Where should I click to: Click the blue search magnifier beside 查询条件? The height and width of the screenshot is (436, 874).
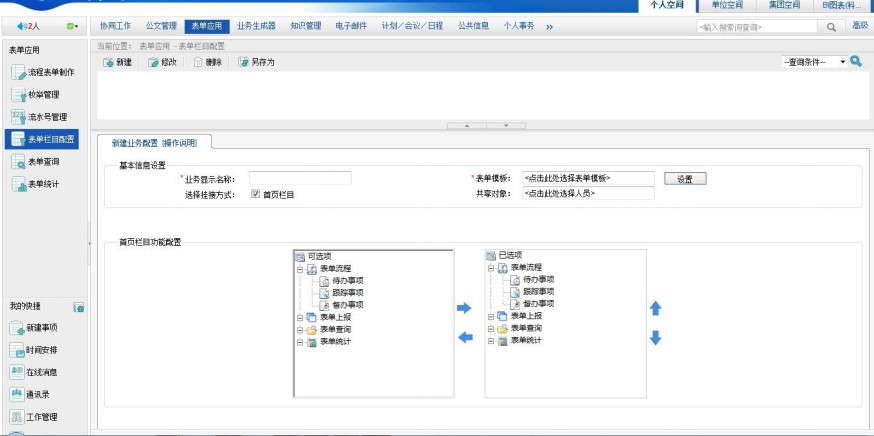pos(856,62)
